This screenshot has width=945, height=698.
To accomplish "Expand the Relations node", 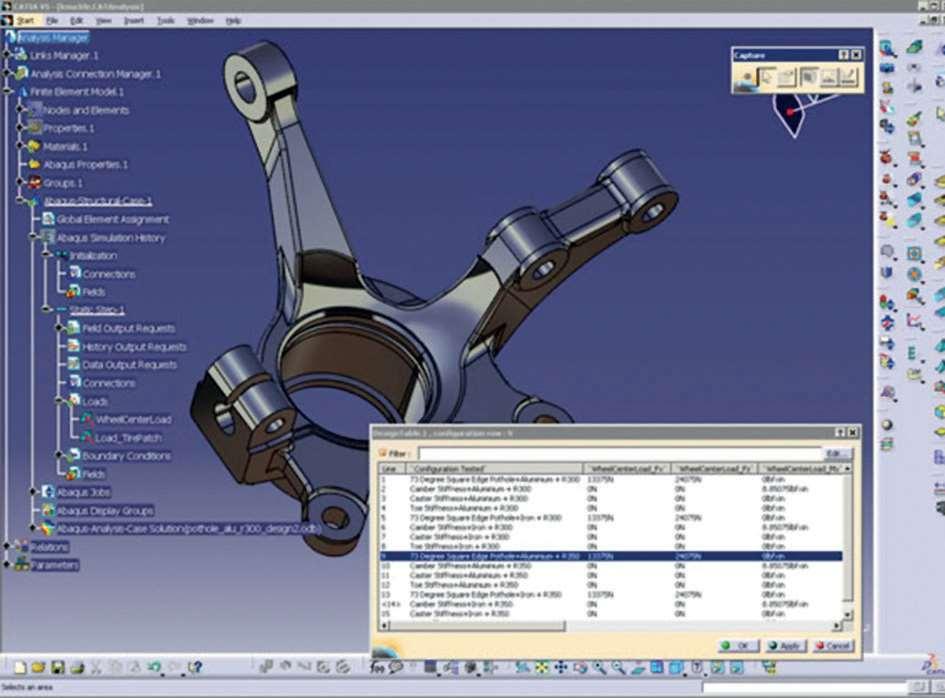I will (7, 546).
